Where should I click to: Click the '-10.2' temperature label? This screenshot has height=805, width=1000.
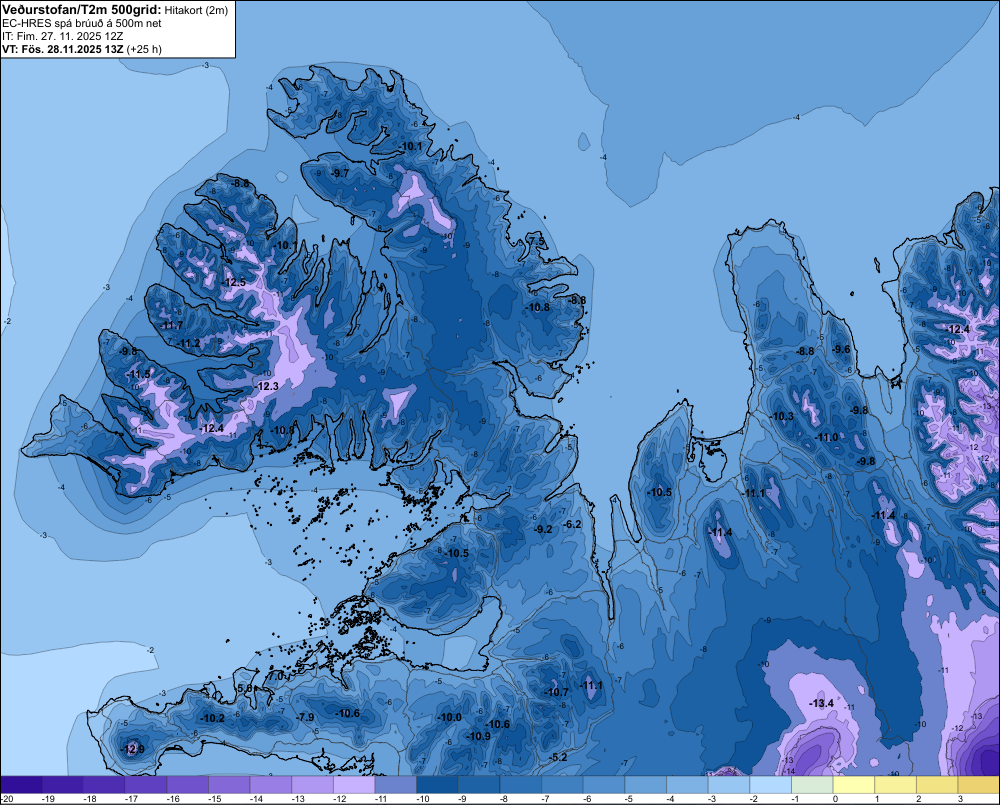click(x=213, y=718)
